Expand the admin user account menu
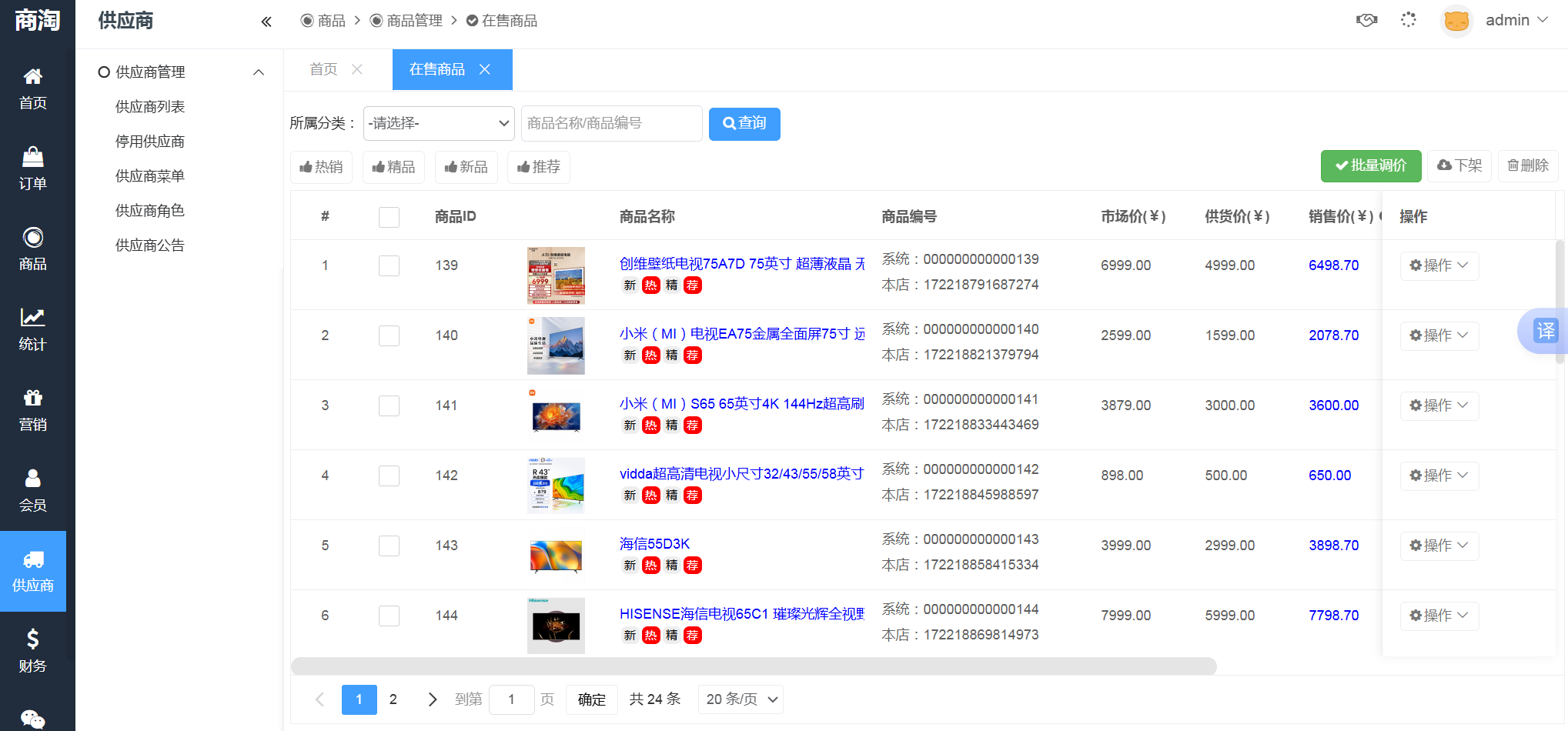1568x731 pixels. point(1515,20)
